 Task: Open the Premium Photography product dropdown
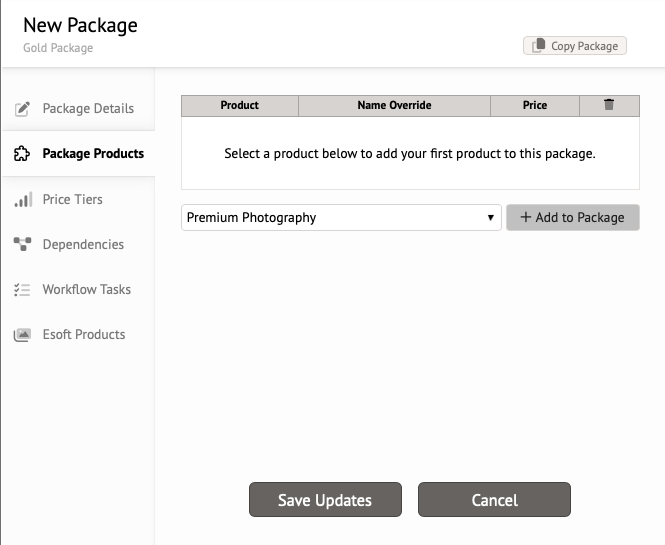click(341, 218)
